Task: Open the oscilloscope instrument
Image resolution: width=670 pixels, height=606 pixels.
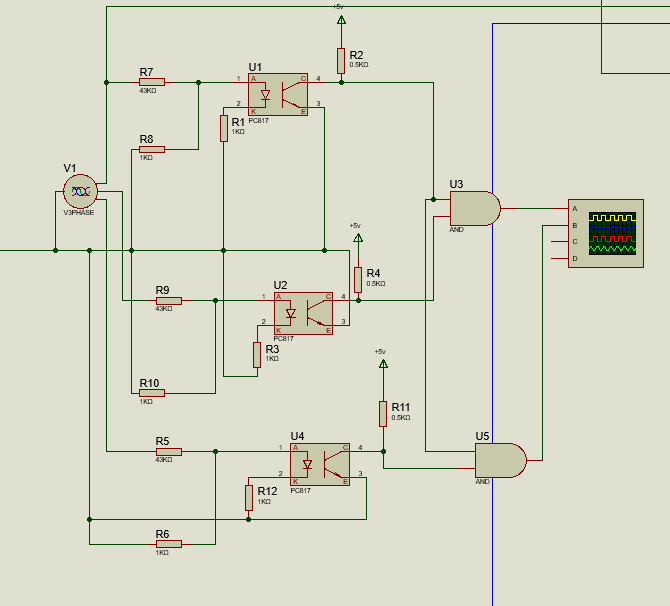Action: 606,233
